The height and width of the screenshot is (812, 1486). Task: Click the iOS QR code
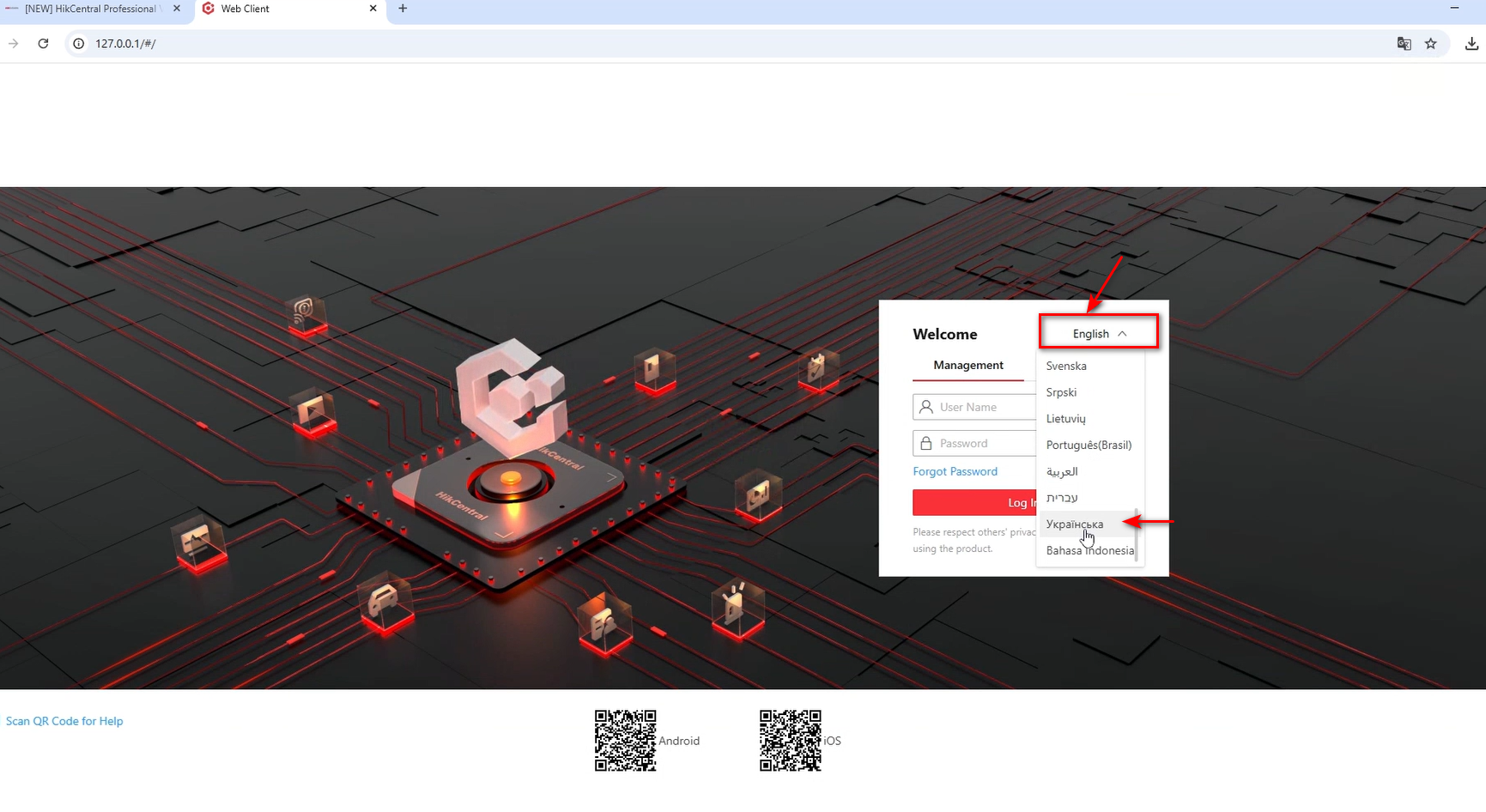click(790, 740)
